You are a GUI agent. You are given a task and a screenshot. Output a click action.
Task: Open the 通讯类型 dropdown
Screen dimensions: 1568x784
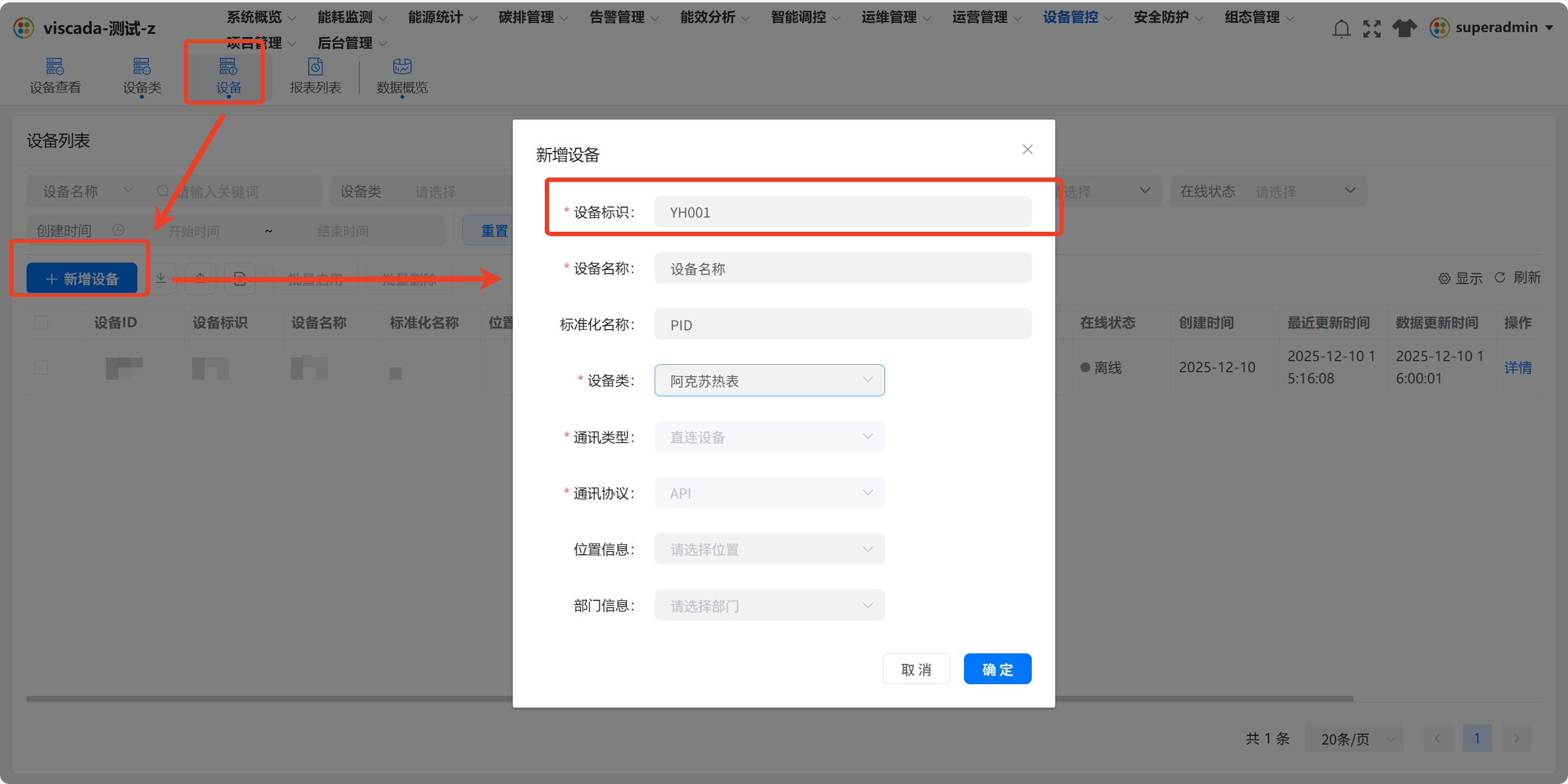pyautogui.click(x=769, y=436)
